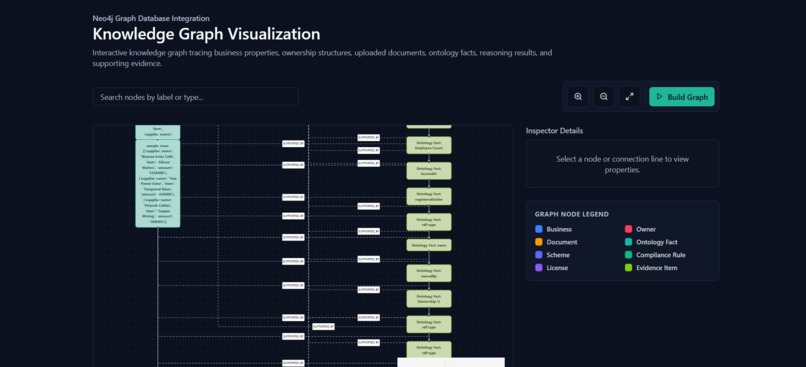This screenshot has width=806, height=367.
Task: Select the registeredUnder ontology fact node
Action: pos(429,196)
